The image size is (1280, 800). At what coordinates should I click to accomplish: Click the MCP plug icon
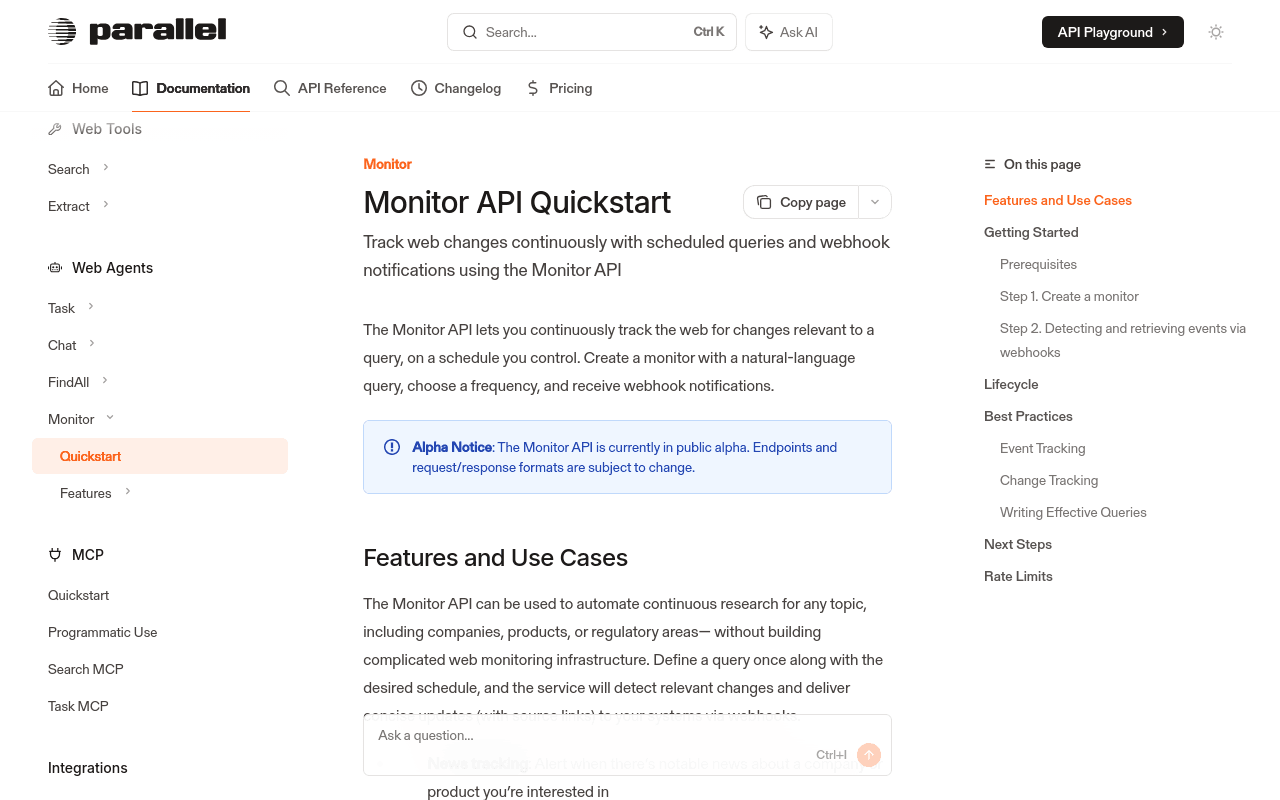55,555
